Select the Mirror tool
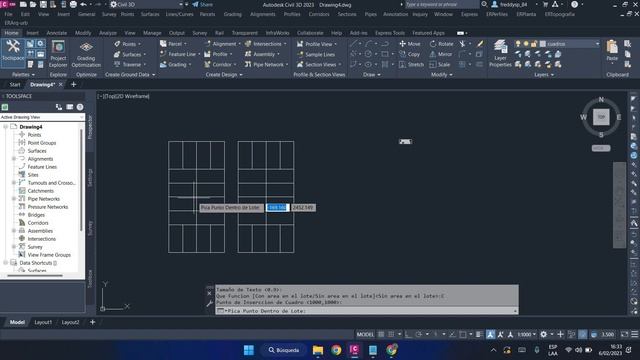Screen dimensions: 640x360 [x=441, y=54]
